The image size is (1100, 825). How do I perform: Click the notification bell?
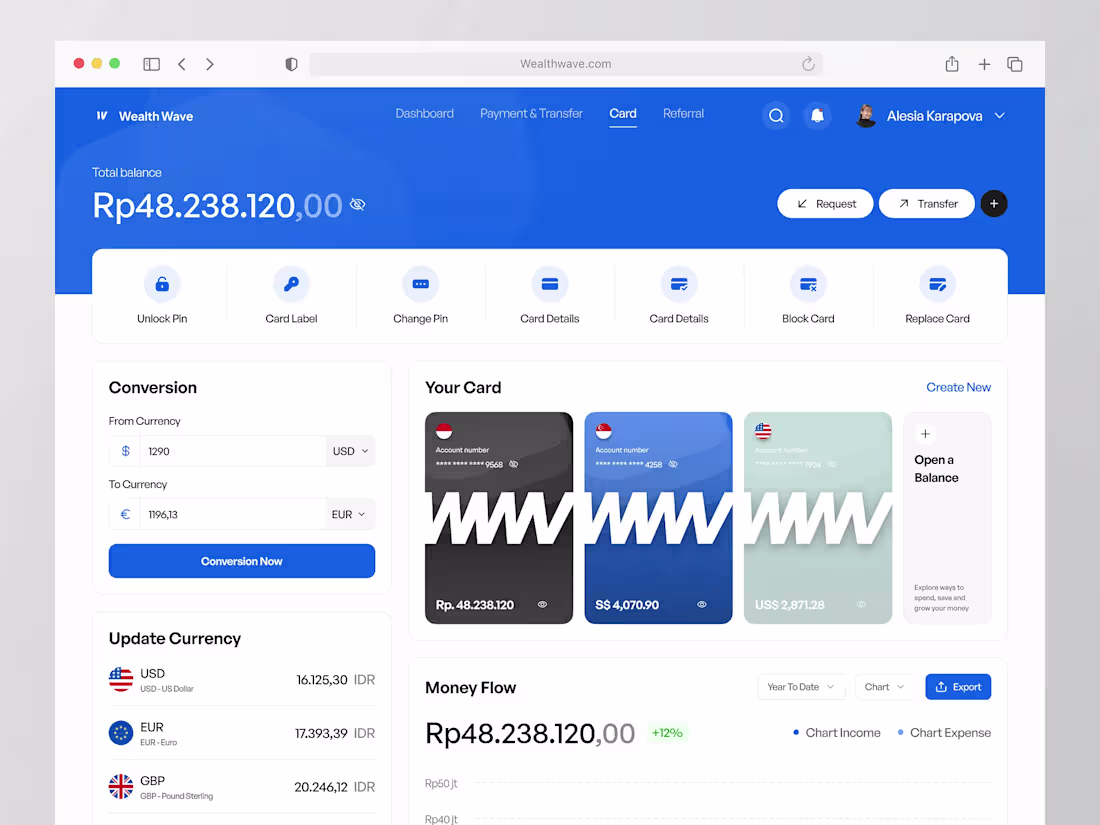[x=817, y=115]
